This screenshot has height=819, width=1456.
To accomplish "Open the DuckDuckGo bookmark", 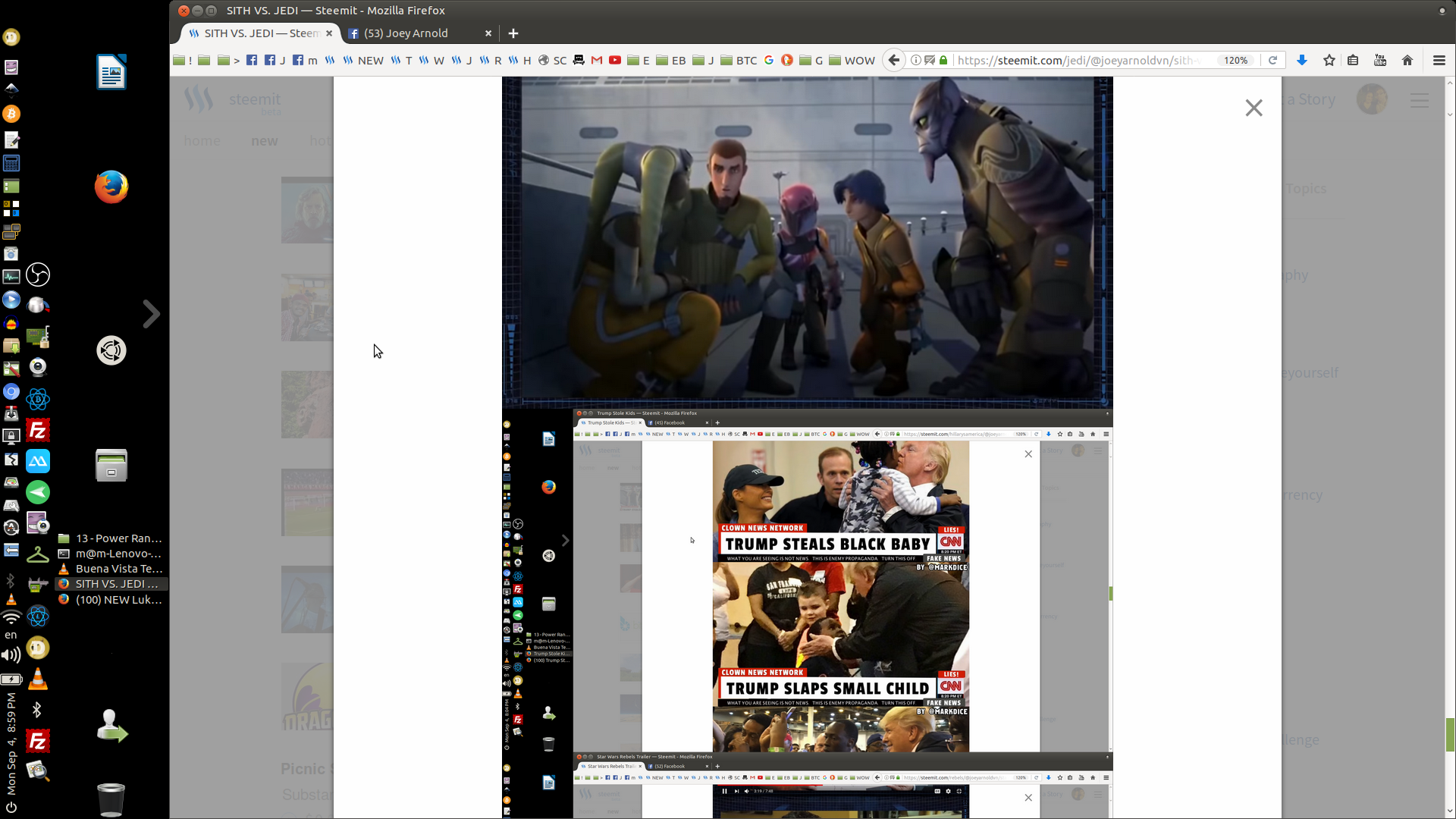I will pyautogui.click(x=787, y=61).
